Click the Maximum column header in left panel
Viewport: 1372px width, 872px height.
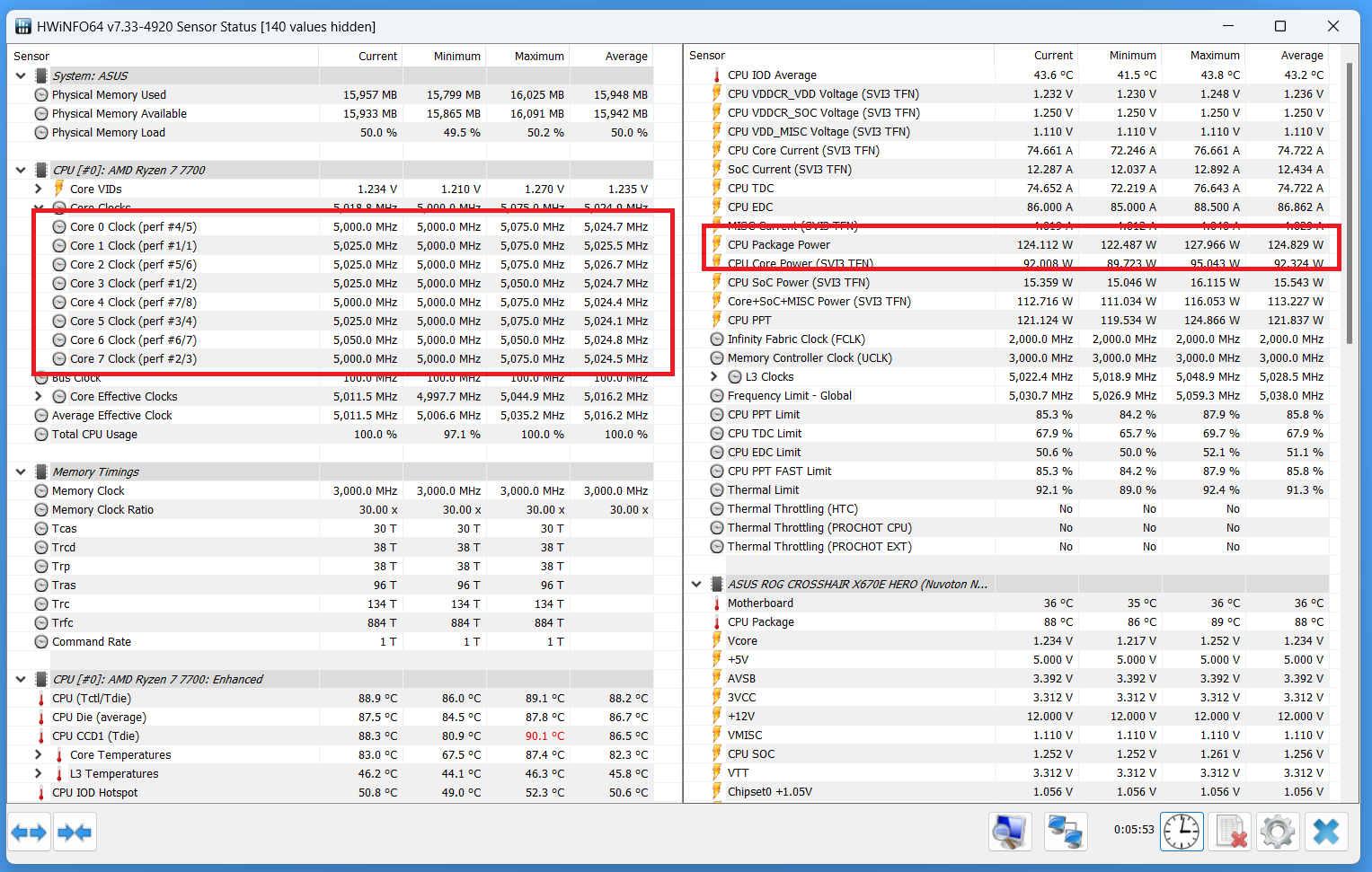tap(539, 56)
